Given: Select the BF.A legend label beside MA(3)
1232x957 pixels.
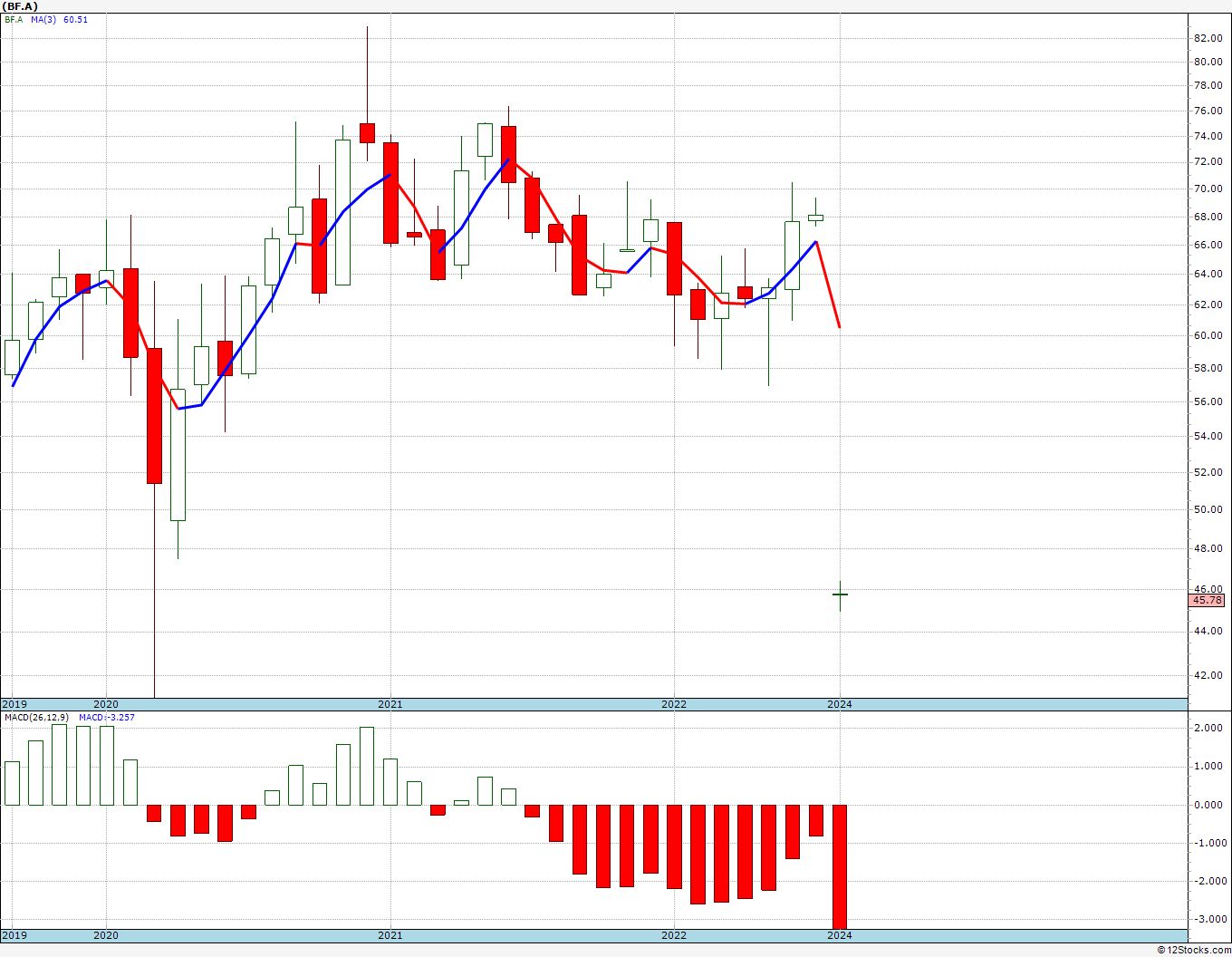Looking at the screenshot, I should click(14, 20).
